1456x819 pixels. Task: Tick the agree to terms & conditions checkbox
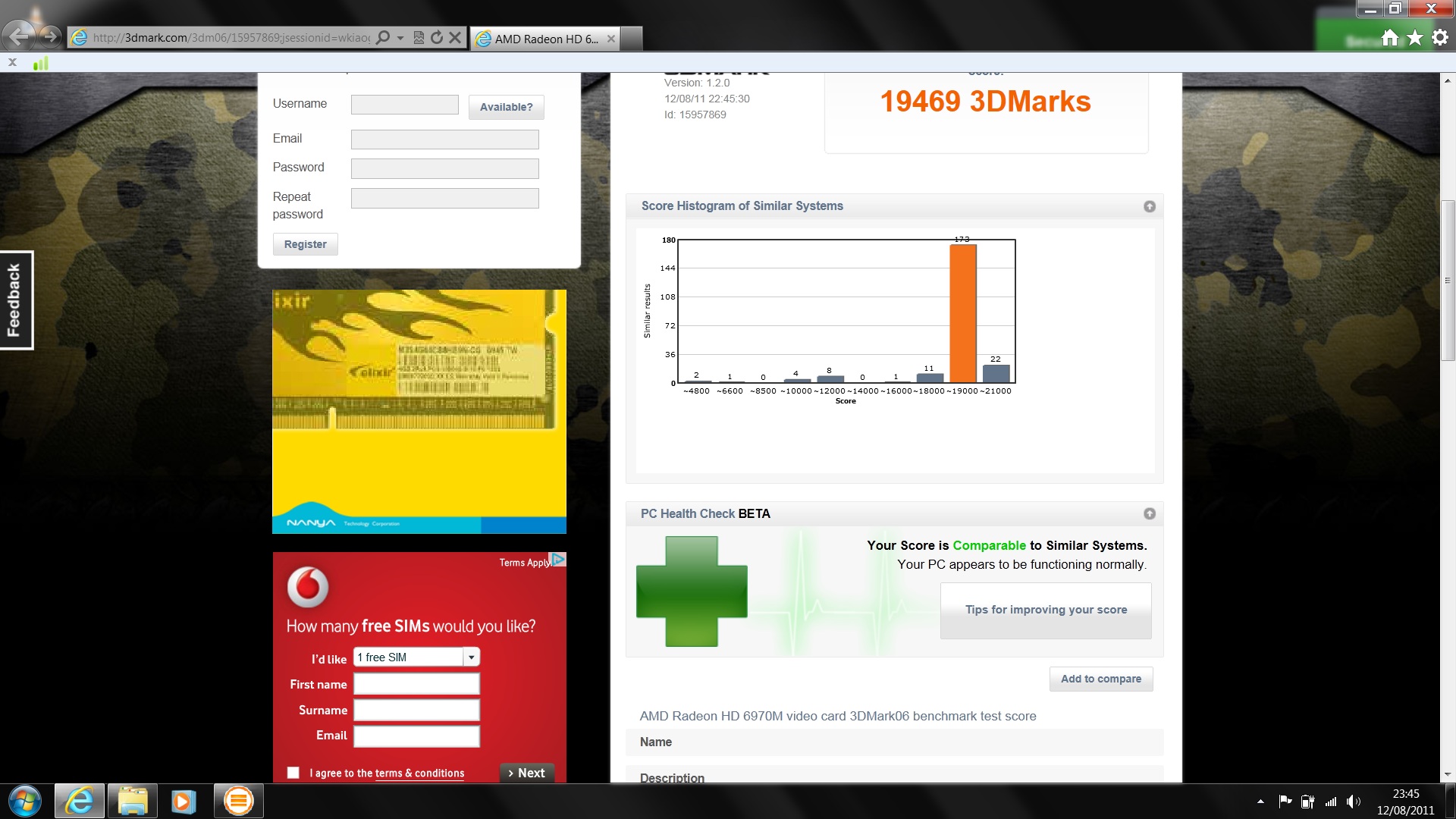(x=293, y=773)
